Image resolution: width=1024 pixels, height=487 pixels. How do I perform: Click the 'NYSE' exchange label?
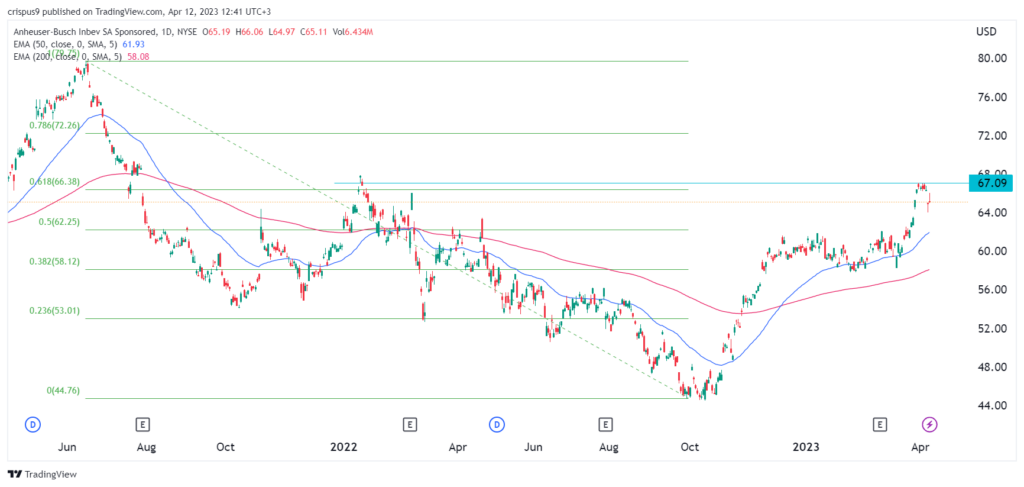[185, 31]
